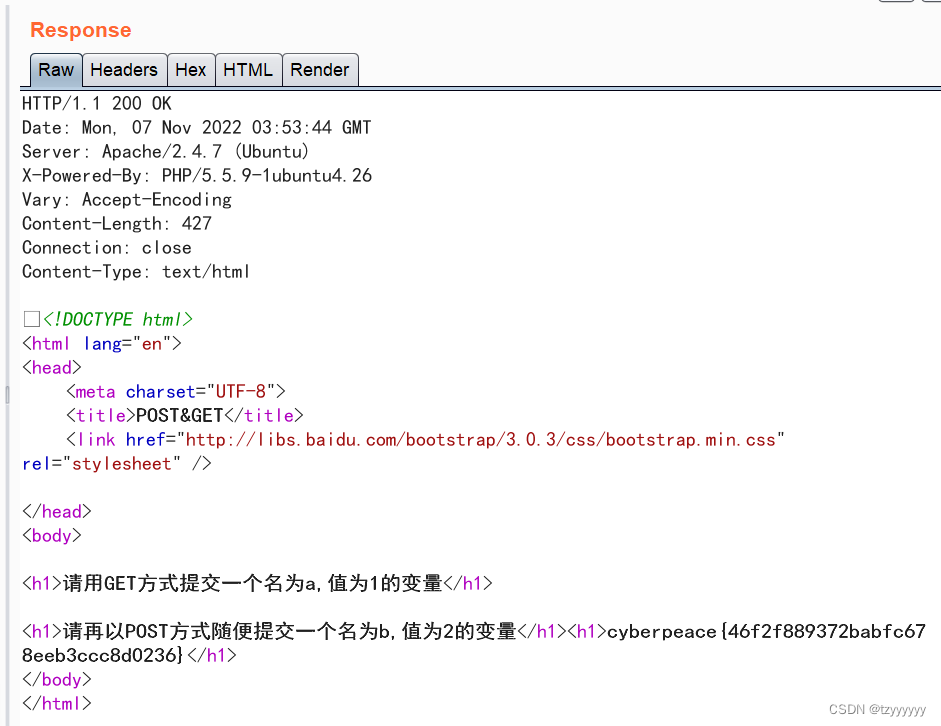Click the html lang="en" tag line
The height and width of the screenshot is (726, 941).
tap(102, 344)
